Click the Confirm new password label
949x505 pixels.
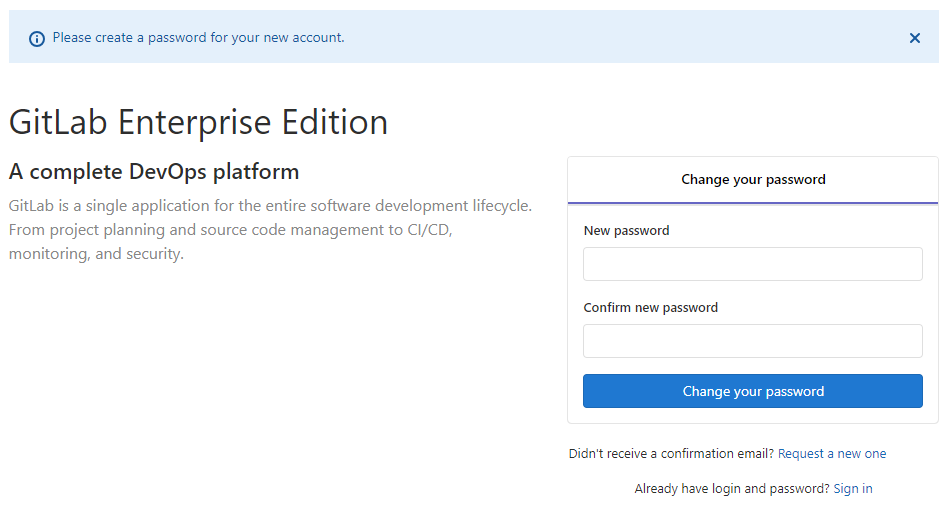(x=650, y=308)
